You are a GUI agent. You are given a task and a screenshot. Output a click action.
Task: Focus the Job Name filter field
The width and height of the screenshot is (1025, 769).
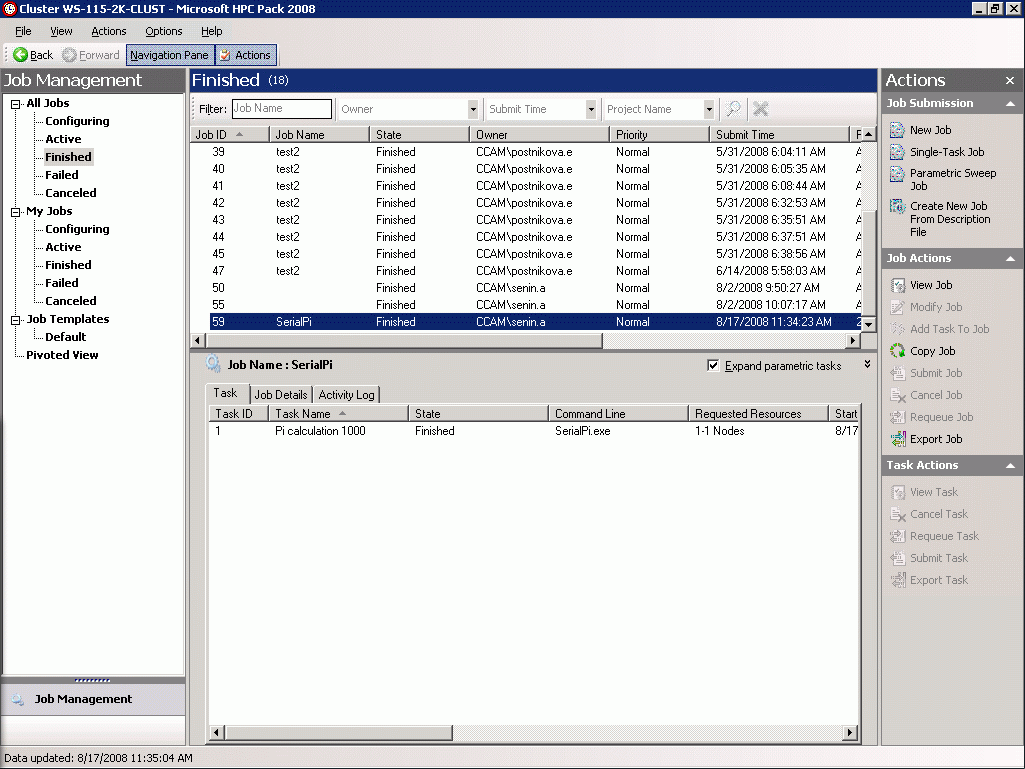[282, 109]
